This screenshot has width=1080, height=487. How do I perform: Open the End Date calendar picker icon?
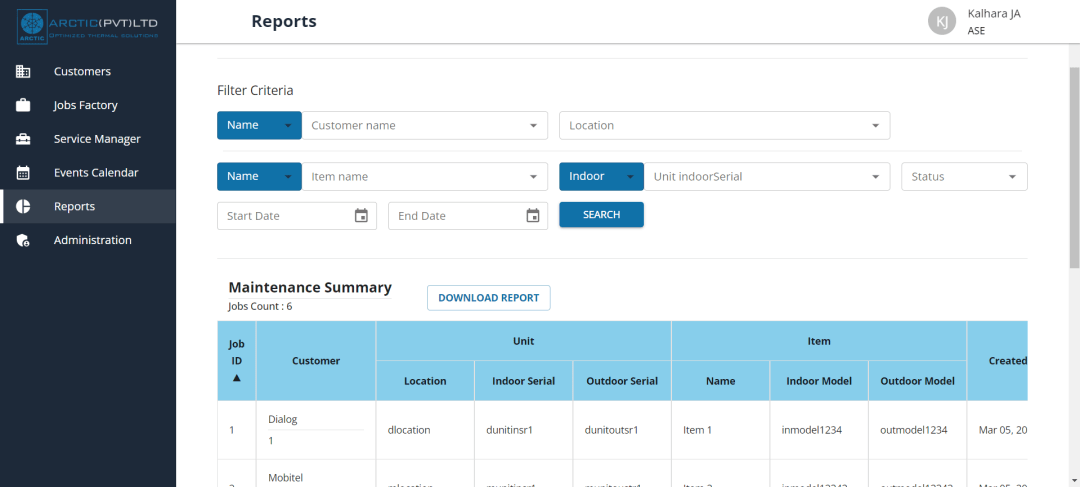(x=532, y=216)
